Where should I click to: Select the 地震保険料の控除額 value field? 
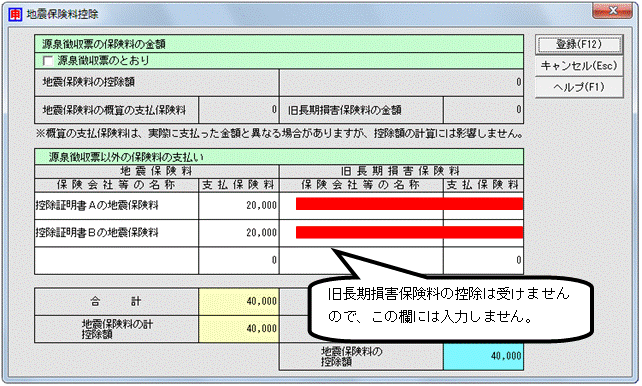coord(401,82)
